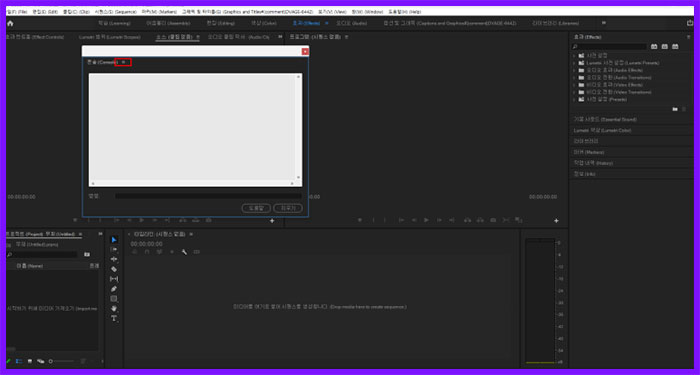Switch to Color workspace
700x375 pixels.
(x=264, y=23)
